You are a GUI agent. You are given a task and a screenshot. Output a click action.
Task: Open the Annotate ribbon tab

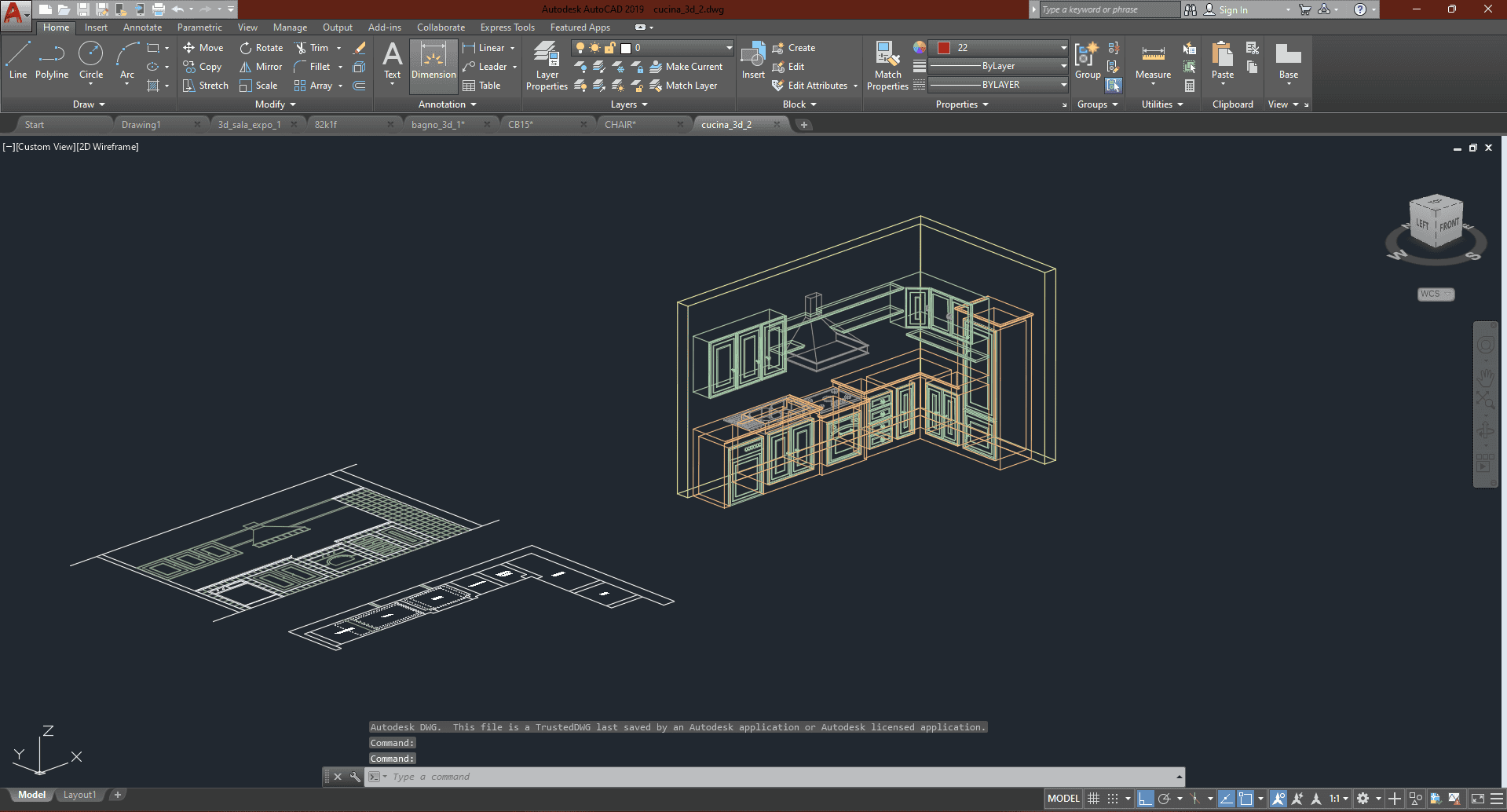[x=142, y=27]
